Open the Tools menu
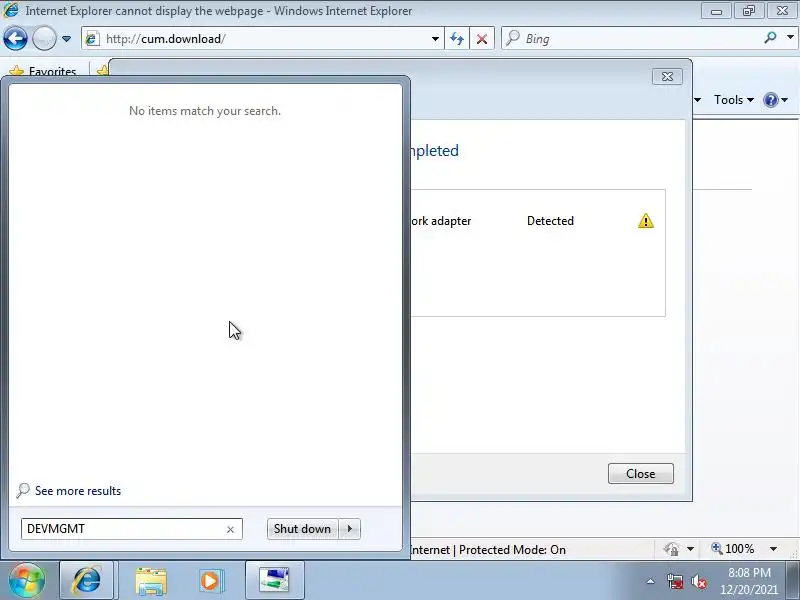Viewport: 800px width, 600px height. pyautogui.click(x=734, y=100)
